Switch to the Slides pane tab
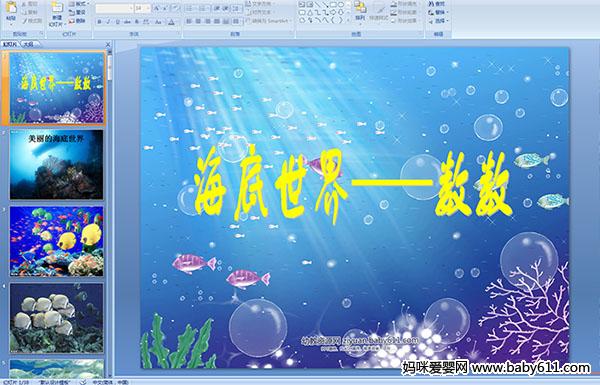Screen dimensions: 600x385 click(10, 44)
